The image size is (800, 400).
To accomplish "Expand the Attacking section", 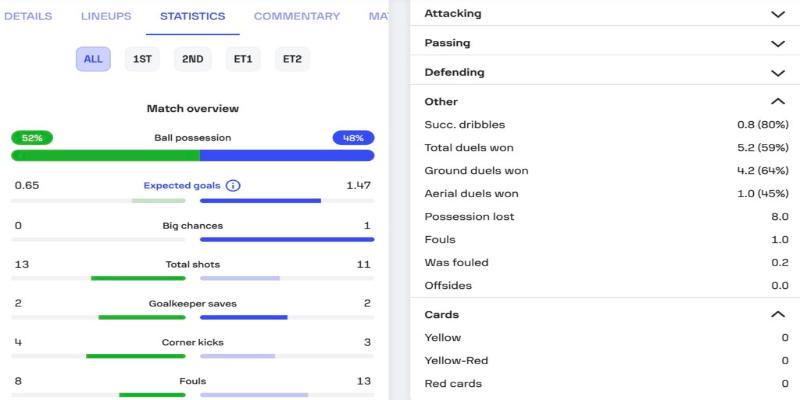I will [777, 14].
